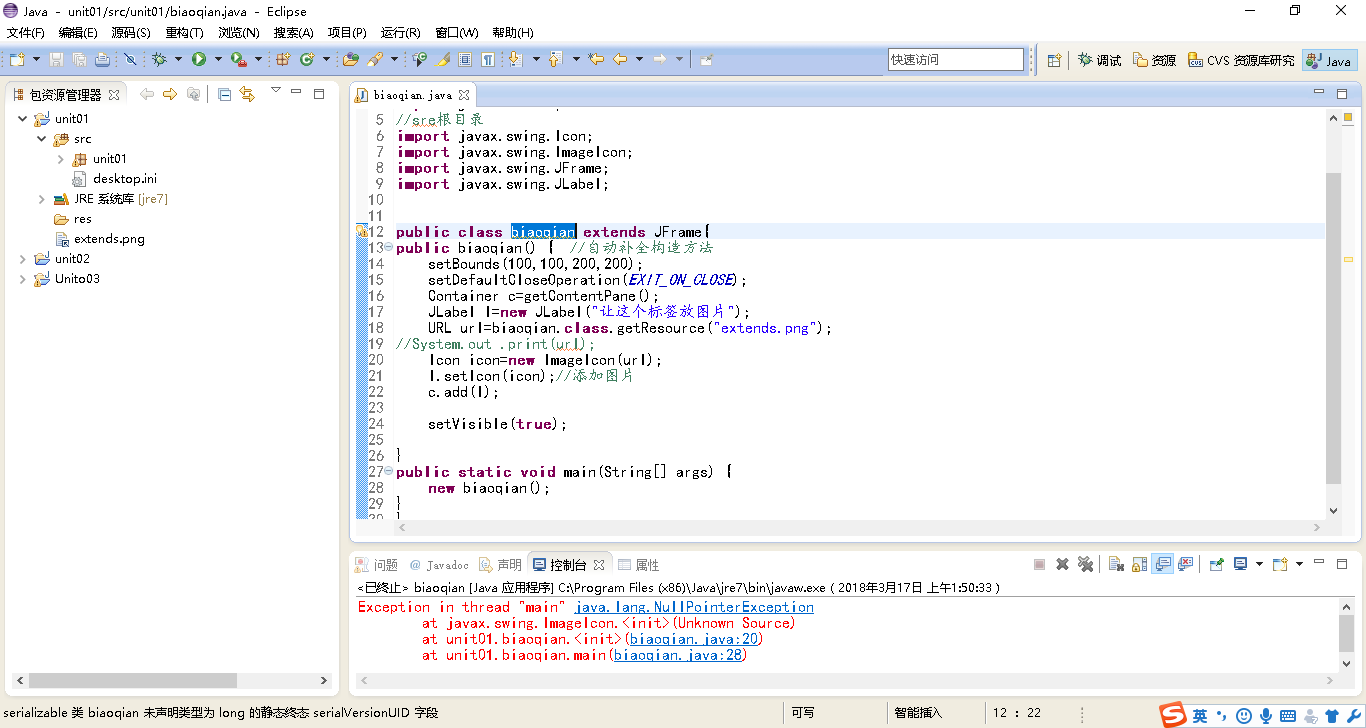Toggle Mark Occurrences highlighter icon
Viewport: 1366px width, 728px height.
tap(443, 60)
